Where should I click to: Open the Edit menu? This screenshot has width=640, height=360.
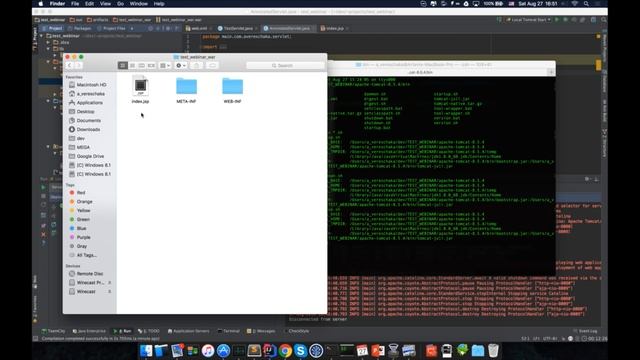tap(89, 4)
